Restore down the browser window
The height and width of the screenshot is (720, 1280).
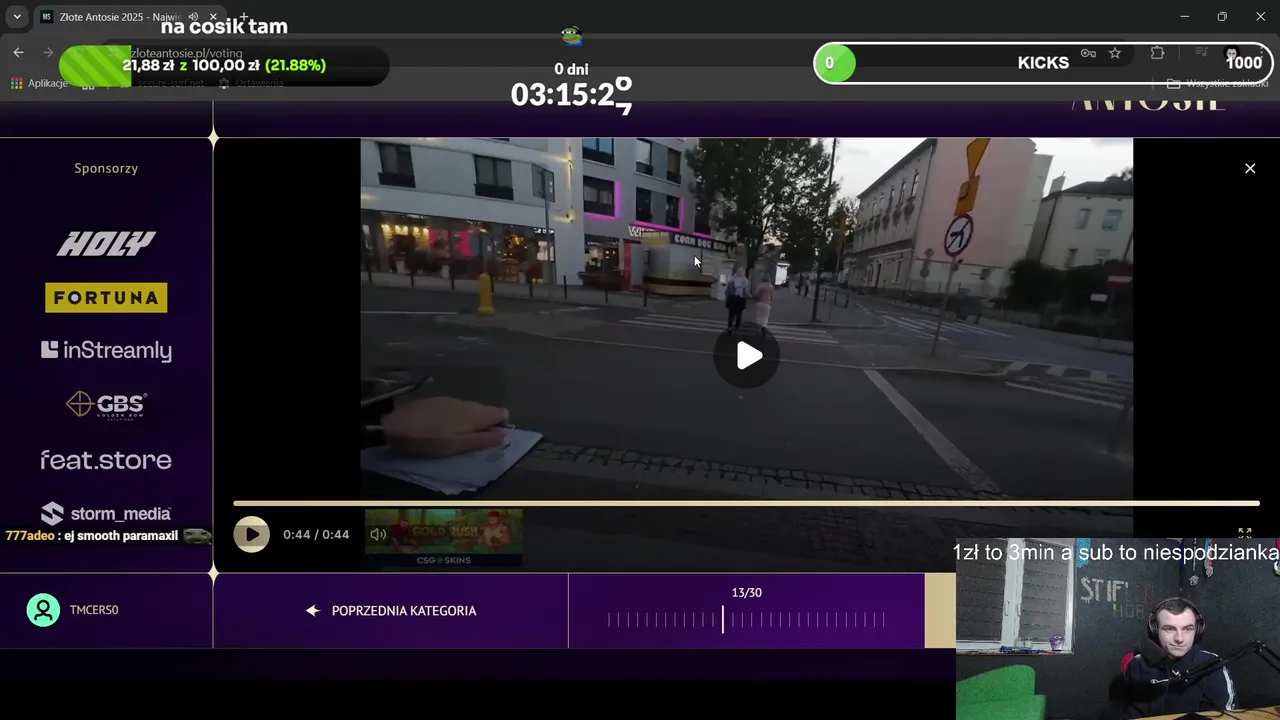point(1222,17)
